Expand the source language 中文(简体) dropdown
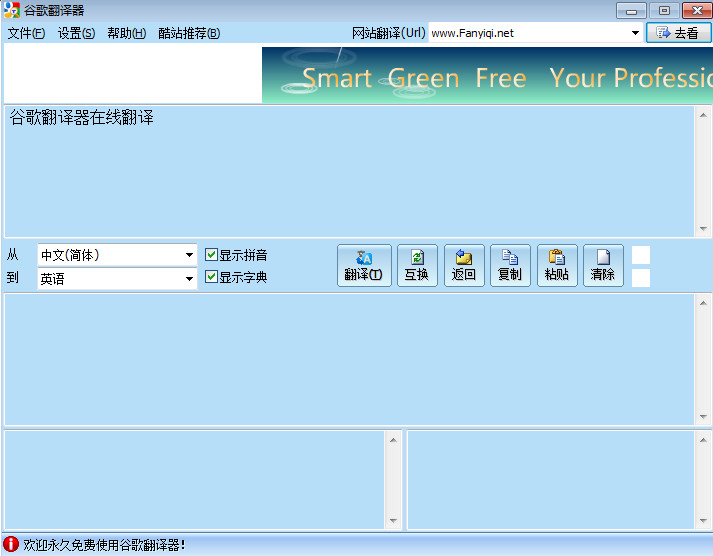Viewport: 713px width, 556px height. coord(189,255)
